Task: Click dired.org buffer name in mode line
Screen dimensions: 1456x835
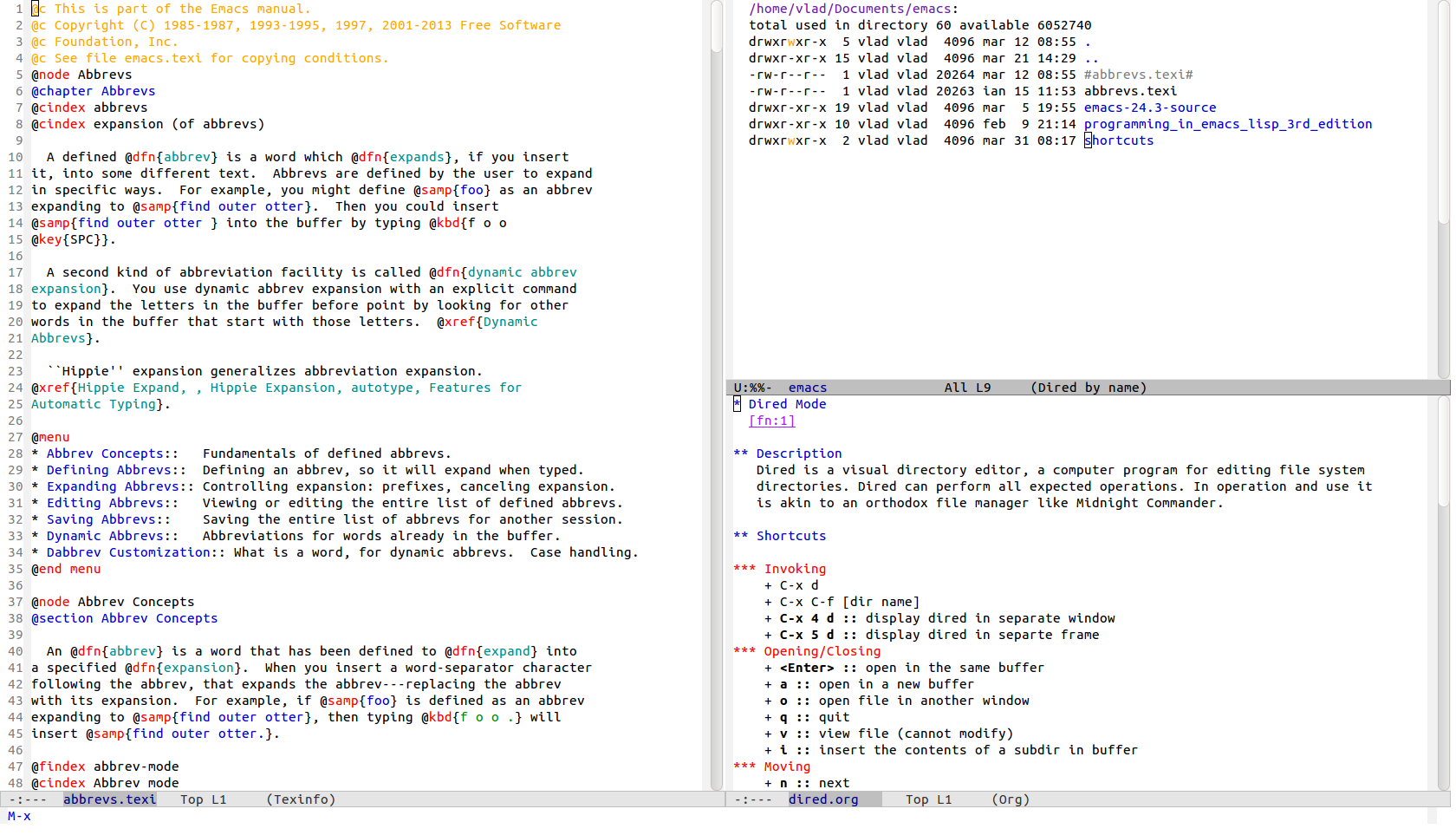Action: click(822, 799)
